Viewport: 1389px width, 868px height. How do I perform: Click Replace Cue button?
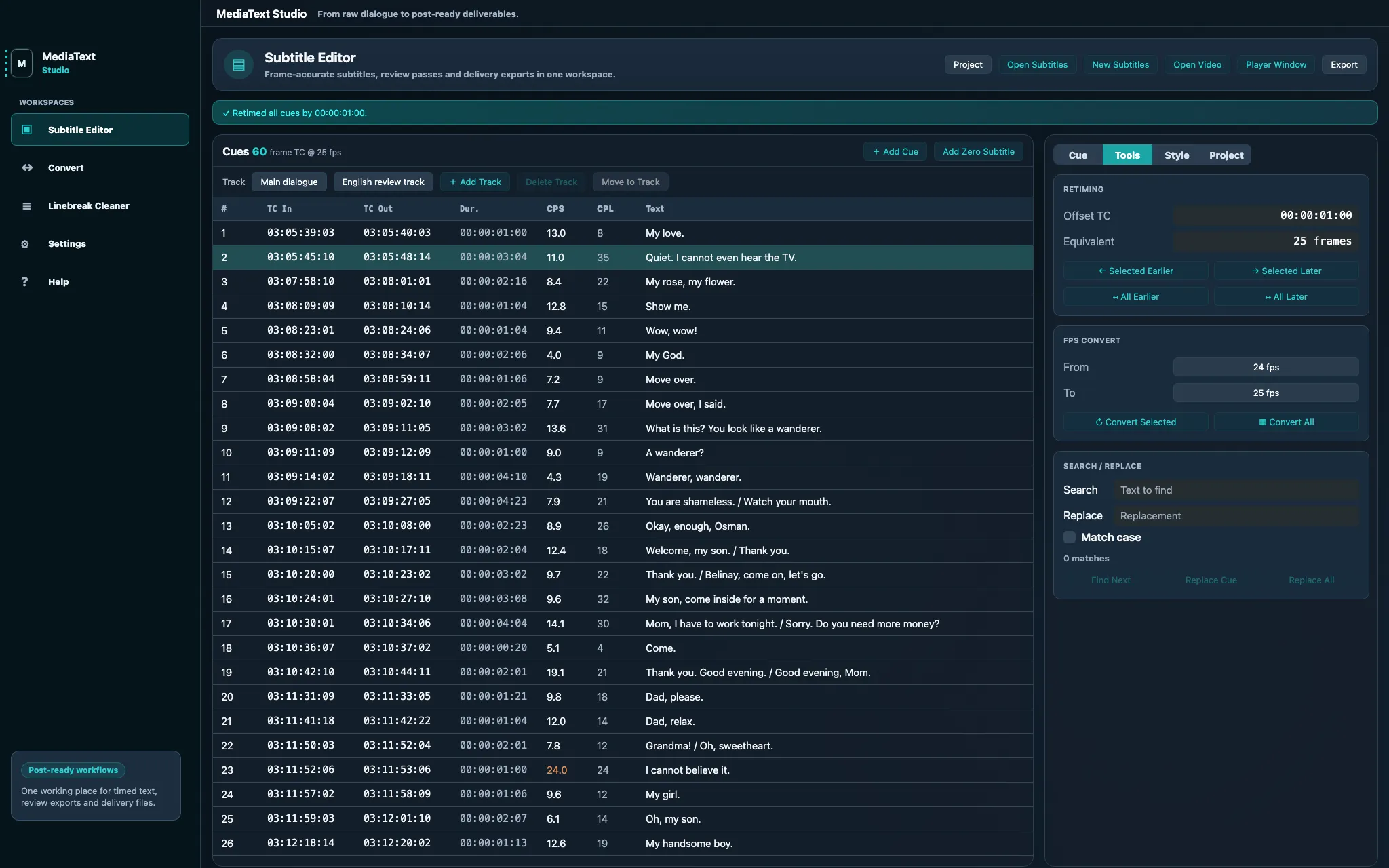click(1211, 580)
